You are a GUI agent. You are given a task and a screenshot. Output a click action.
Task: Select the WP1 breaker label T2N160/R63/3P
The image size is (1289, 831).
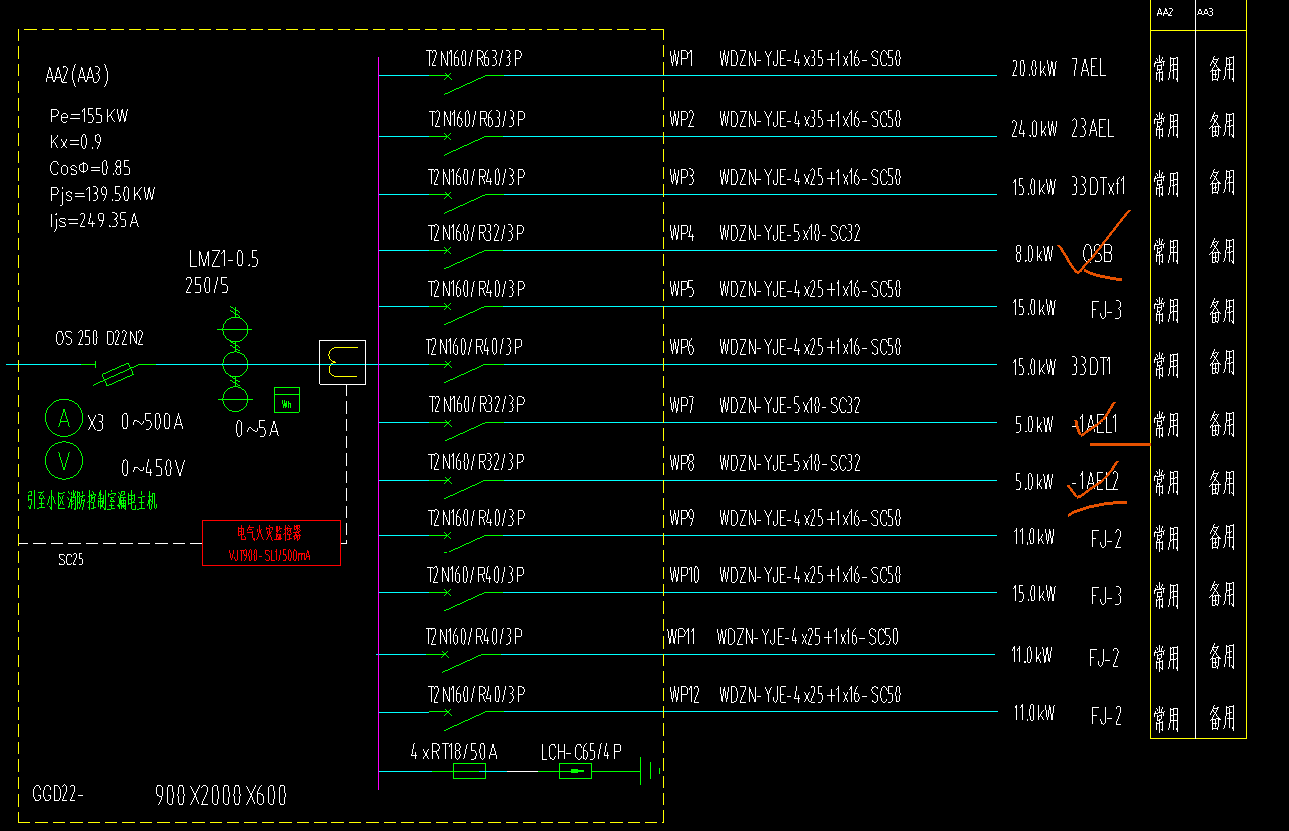pyautogui.click(x=474, y=60)
